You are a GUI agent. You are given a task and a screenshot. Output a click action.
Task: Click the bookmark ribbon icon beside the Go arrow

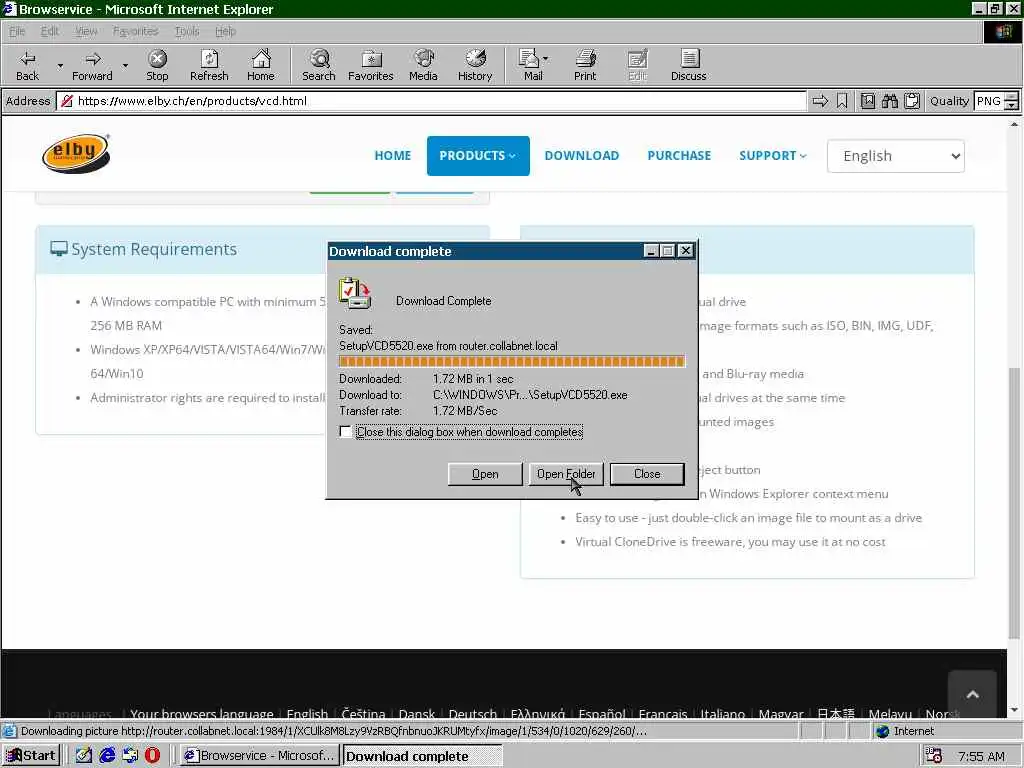tap(842, 101)
